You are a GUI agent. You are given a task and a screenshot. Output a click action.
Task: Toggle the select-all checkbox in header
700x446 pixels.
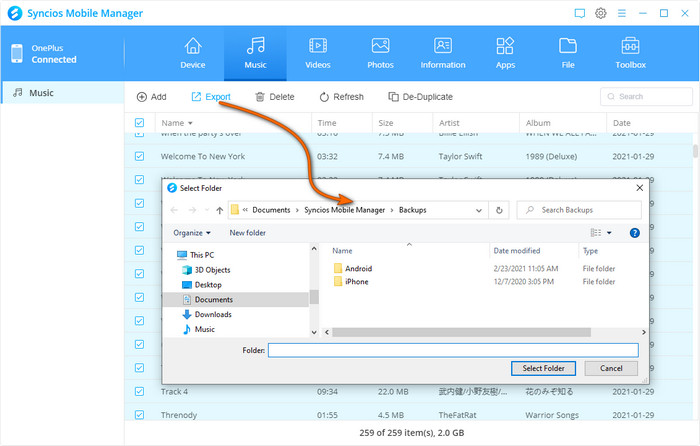point(140,123)
